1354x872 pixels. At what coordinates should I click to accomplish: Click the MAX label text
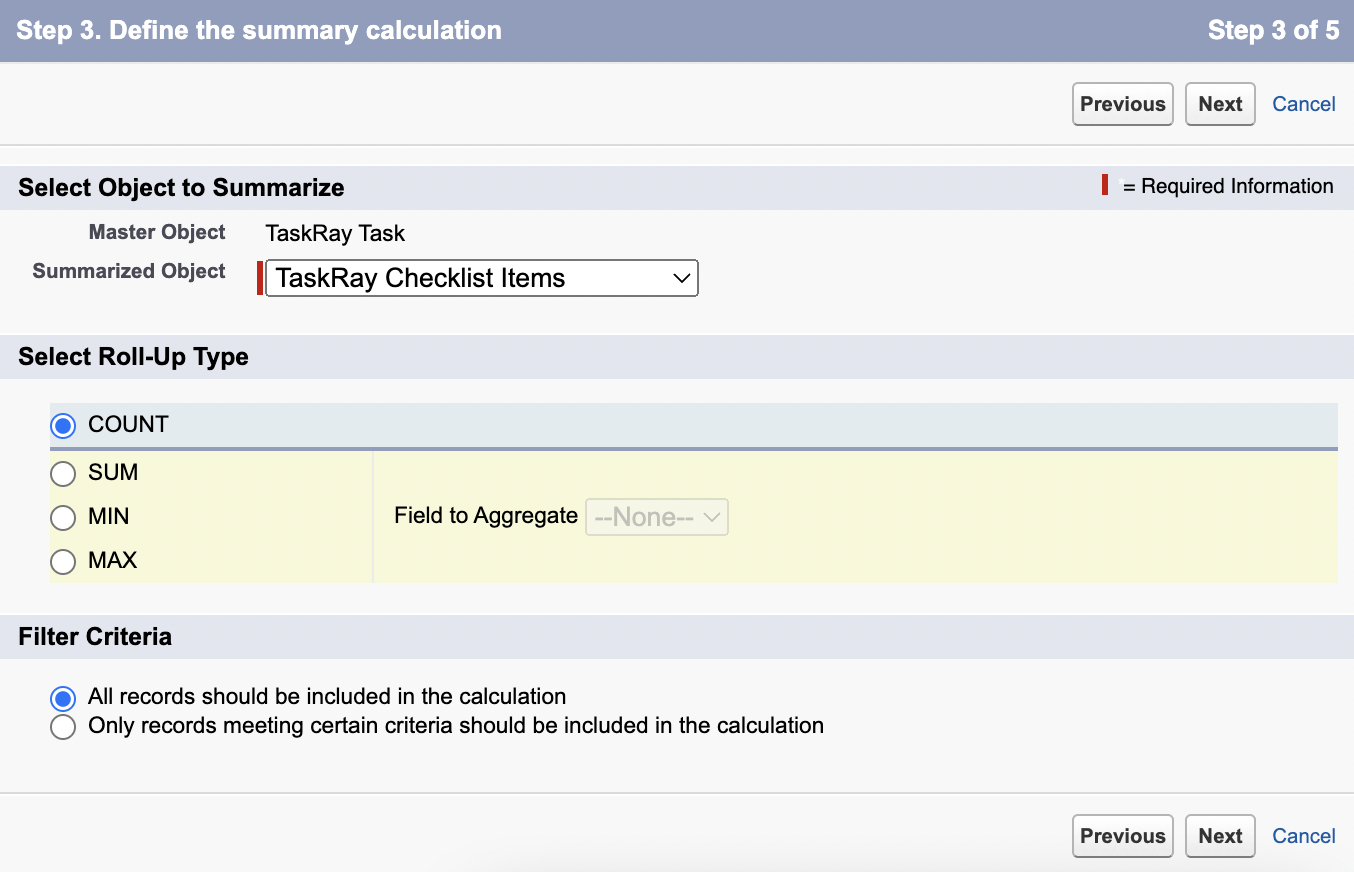(112, 560)
